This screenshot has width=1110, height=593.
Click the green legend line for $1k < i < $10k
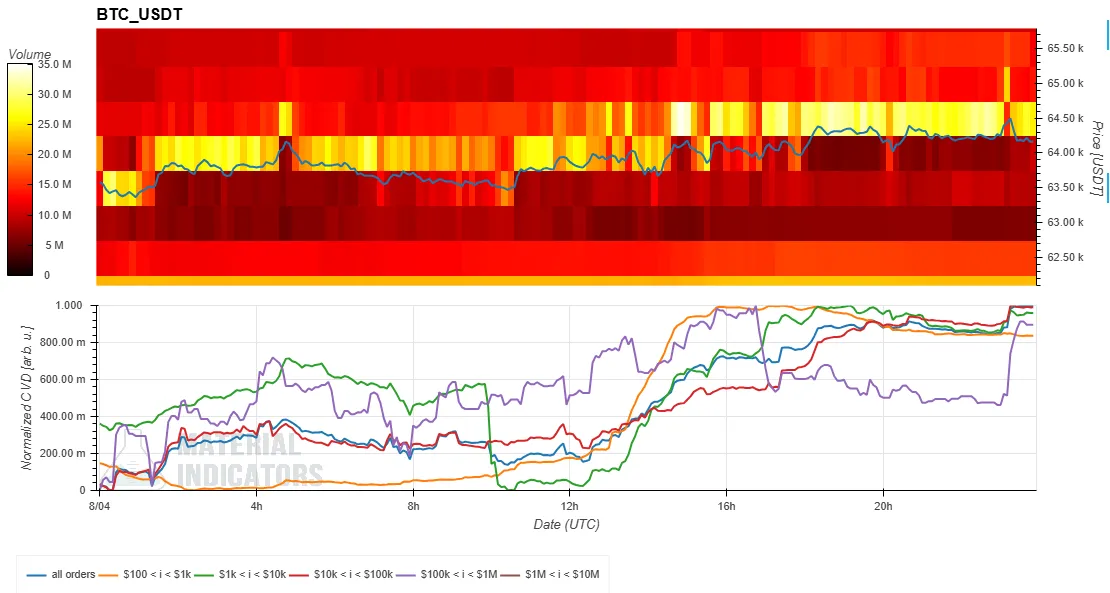pyautogui.click(x=204, y=575)
